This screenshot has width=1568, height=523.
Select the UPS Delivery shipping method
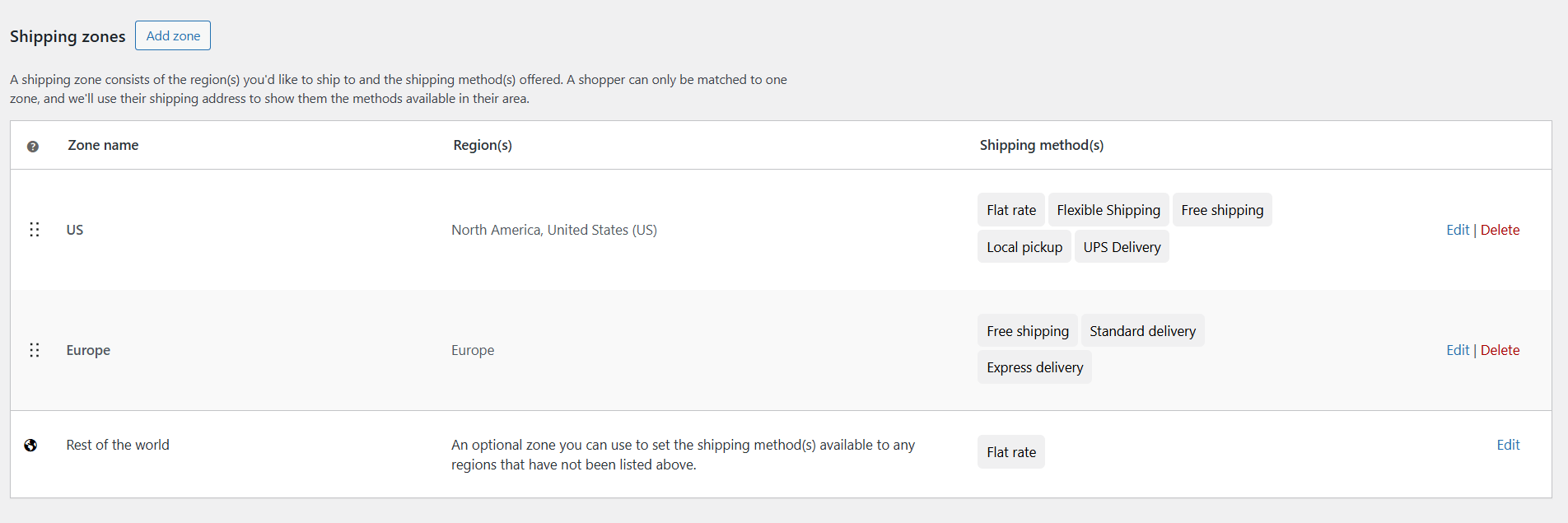pyautogui.click(x=1121, y=246)
